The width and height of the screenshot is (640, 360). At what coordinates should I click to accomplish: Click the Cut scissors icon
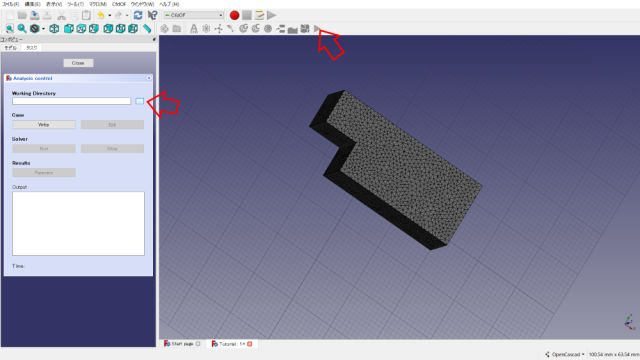(61, 16)
